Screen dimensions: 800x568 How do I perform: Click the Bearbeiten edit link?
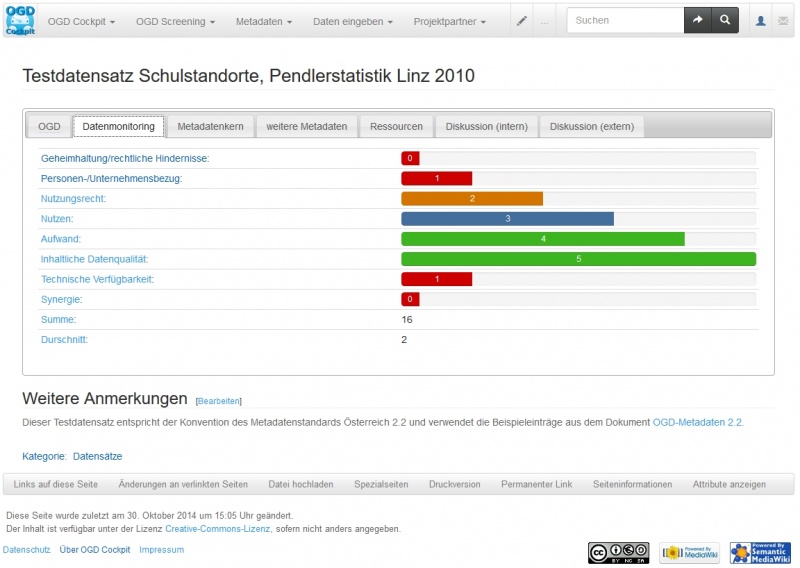(x=219, y=401)
